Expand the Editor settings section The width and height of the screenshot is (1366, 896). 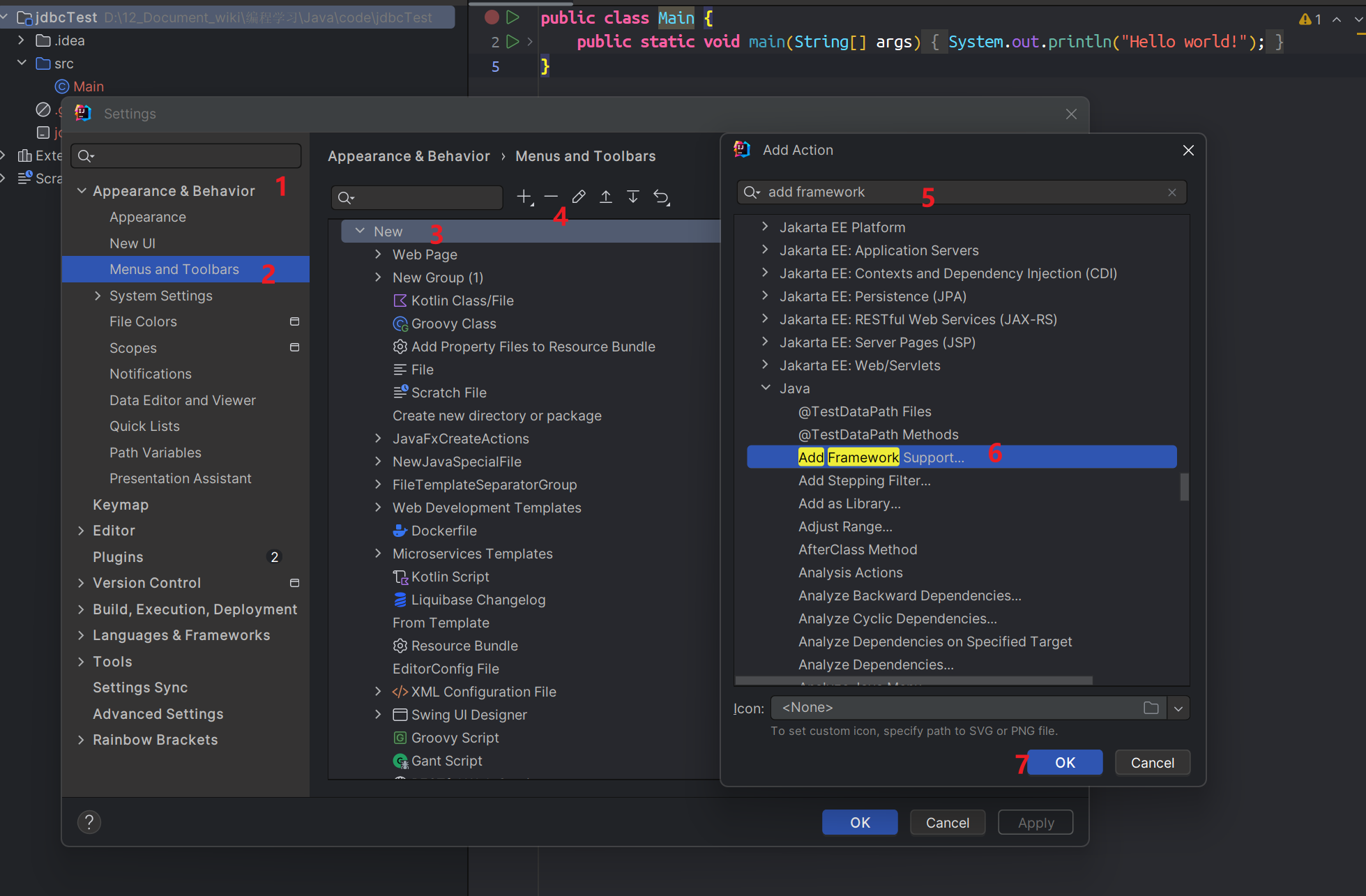[82, 531]
